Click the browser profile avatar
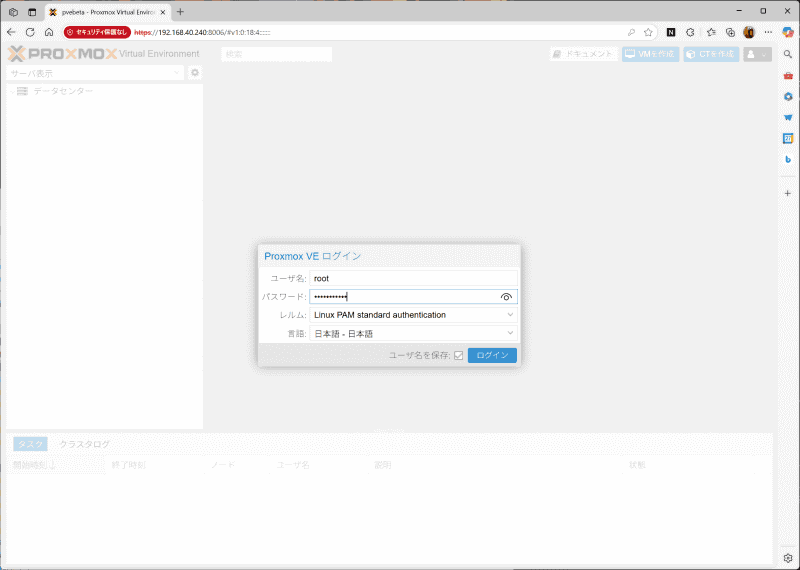 (749, 32)
